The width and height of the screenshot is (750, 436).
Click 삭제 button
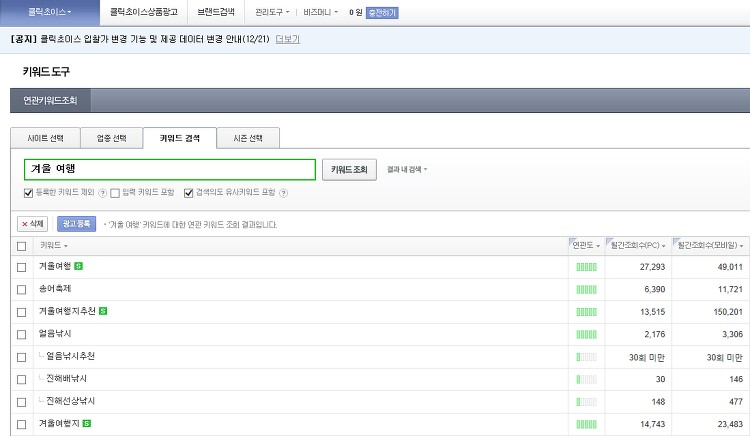[x=33, y=224]
